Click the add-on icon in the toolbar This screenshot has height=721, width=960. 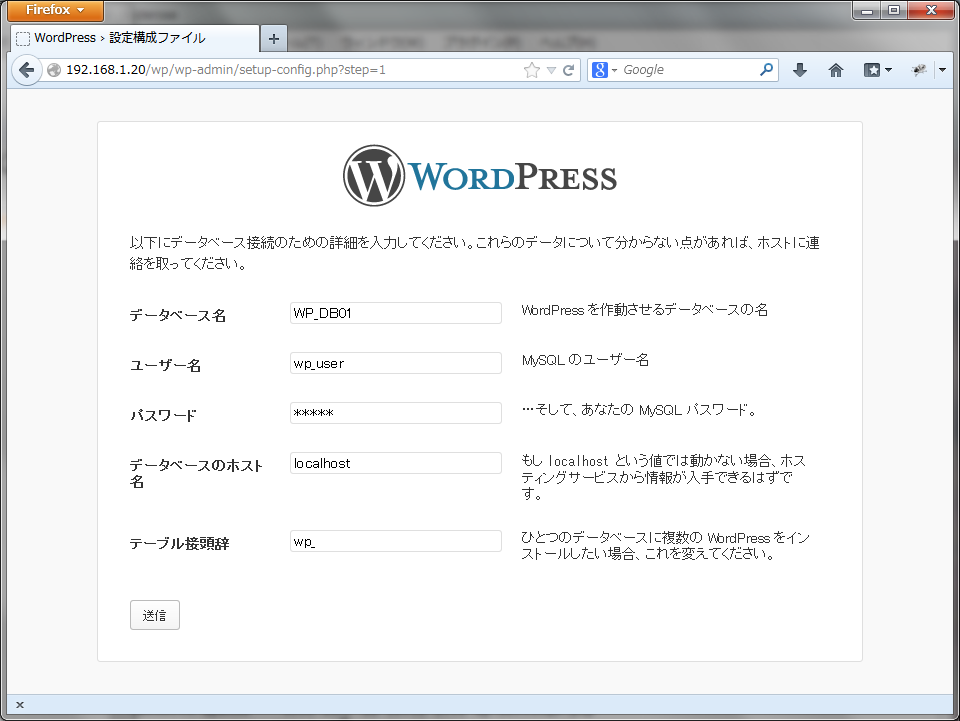[x=919, y=70]
